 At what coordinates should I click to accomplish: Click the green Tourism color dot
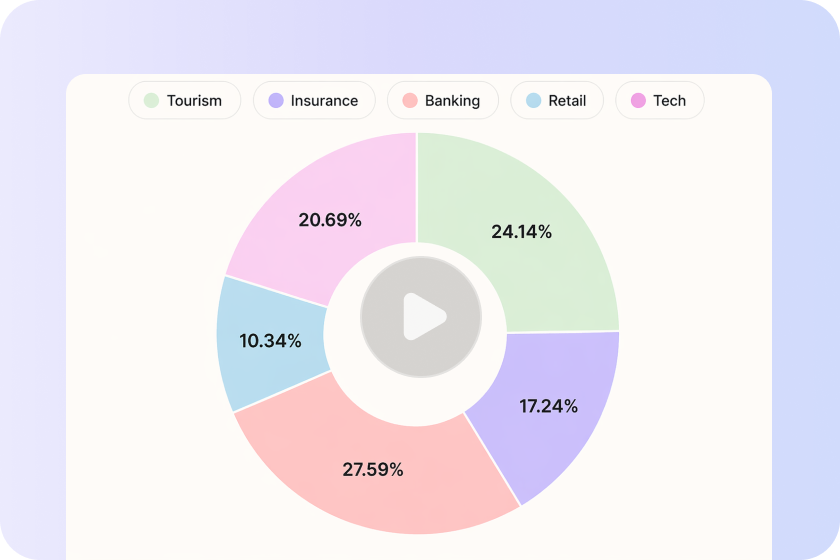152,100
